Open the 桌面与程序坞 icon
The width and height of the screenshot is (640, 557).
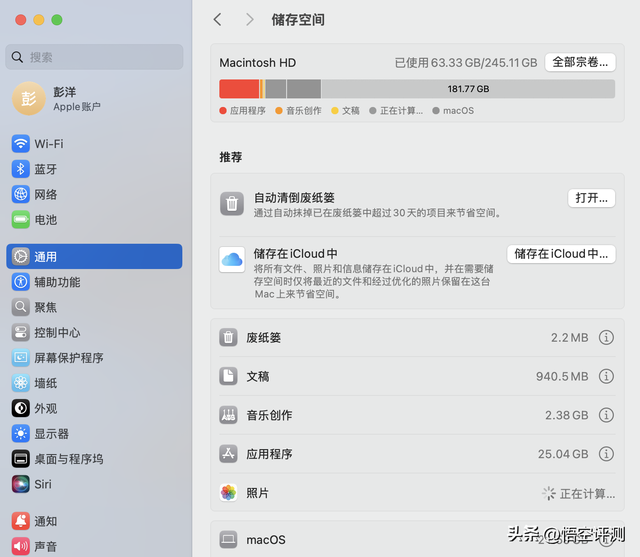coord(20,459)
